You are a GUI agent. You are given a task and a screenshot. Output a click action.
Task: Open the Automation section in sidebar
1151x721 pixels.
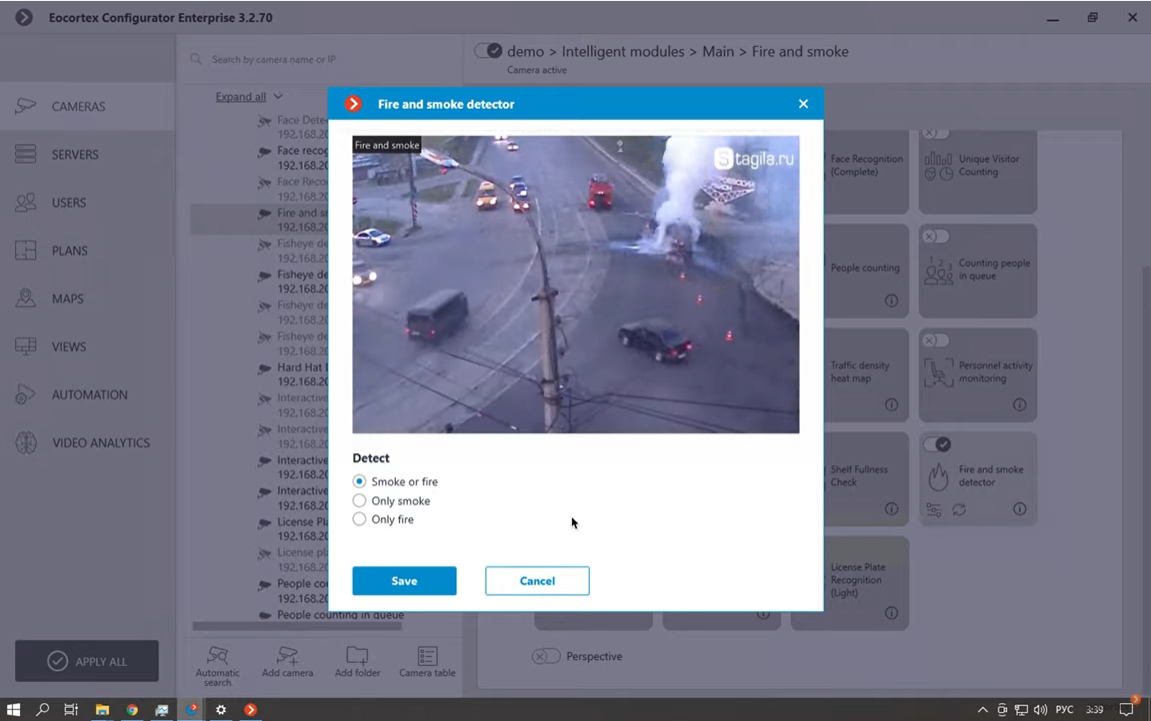pyautogui.click(x=87, y=395)
